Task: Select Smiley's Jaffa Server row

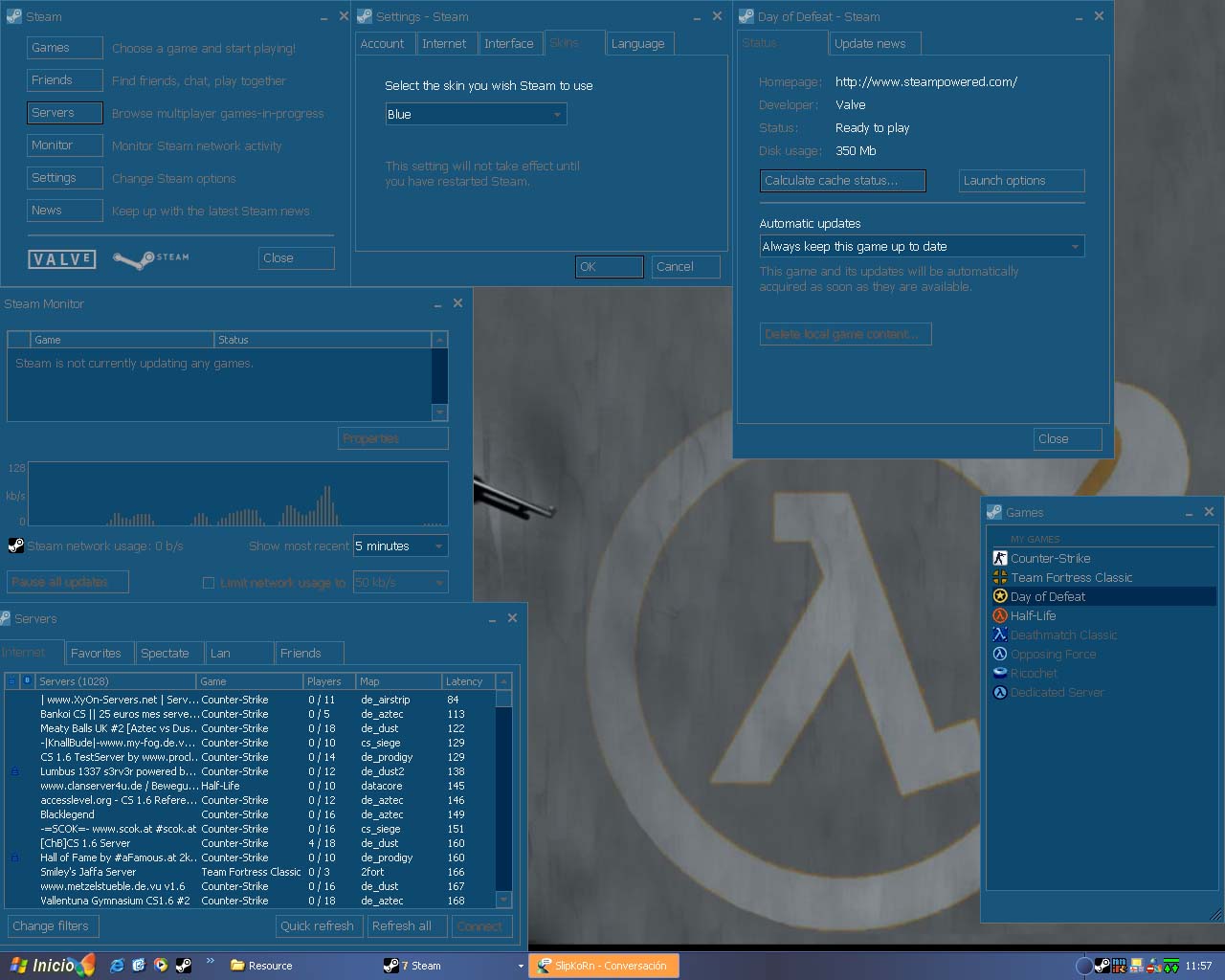Action: pyautogui.click(x=250, y=872)
